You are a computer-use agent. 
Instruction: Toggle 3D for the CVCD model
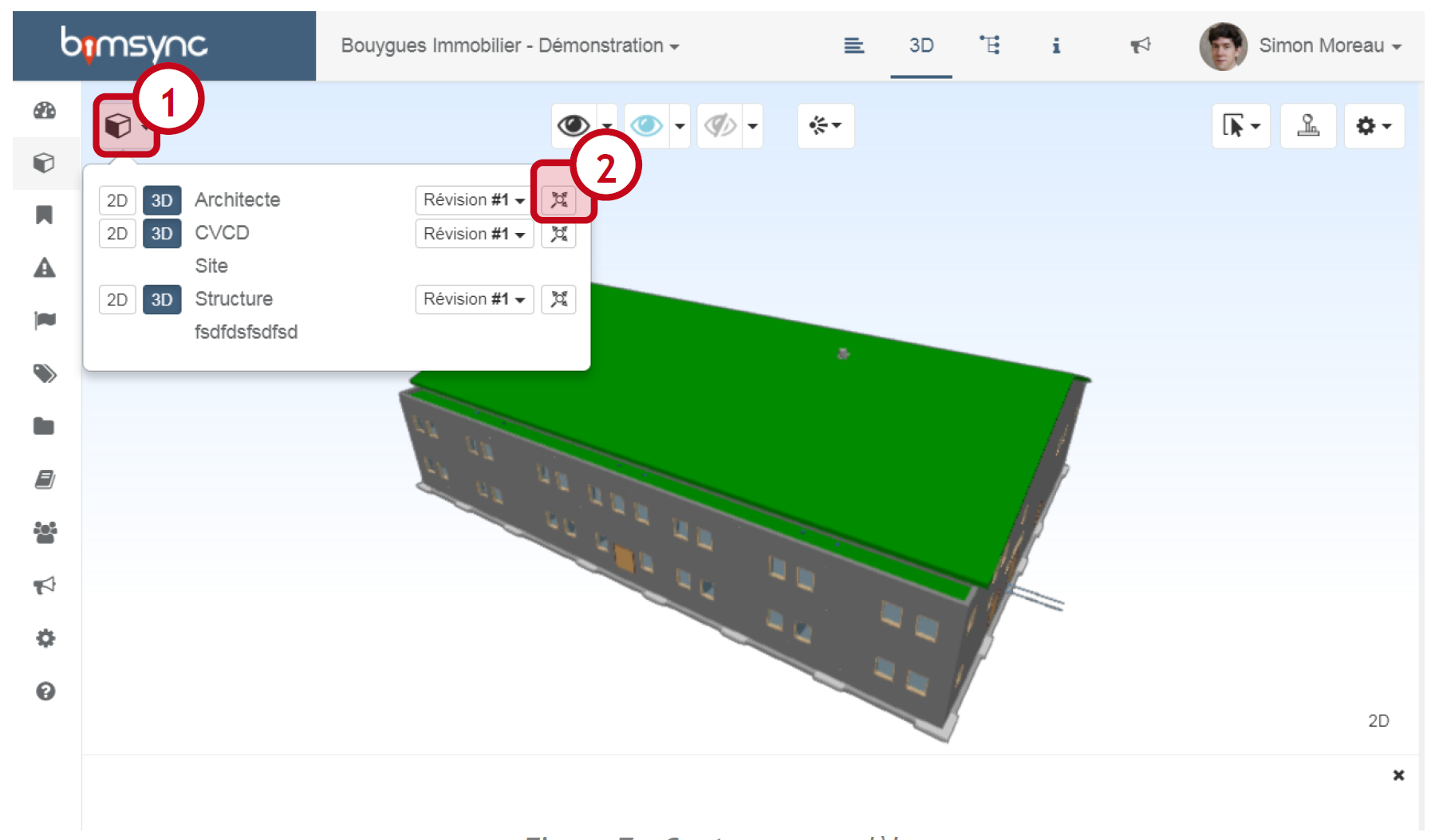tap(162, 234)
